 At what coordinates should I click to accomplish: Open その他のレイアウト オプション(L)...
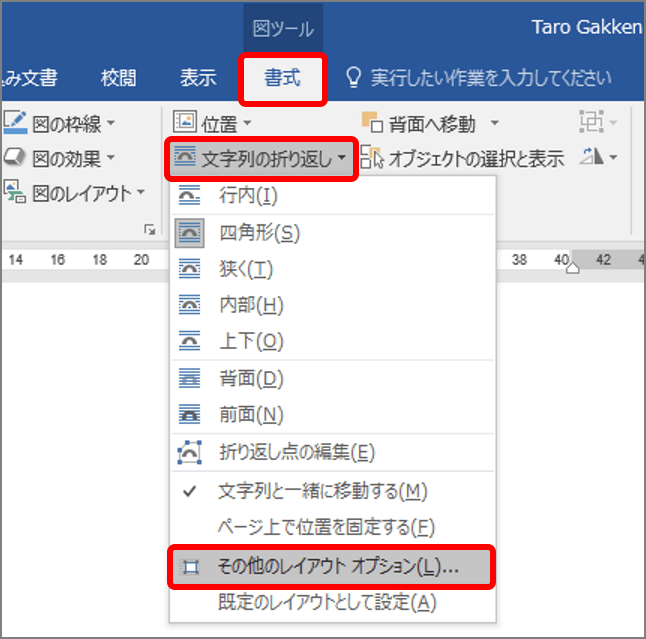(332, 567)
